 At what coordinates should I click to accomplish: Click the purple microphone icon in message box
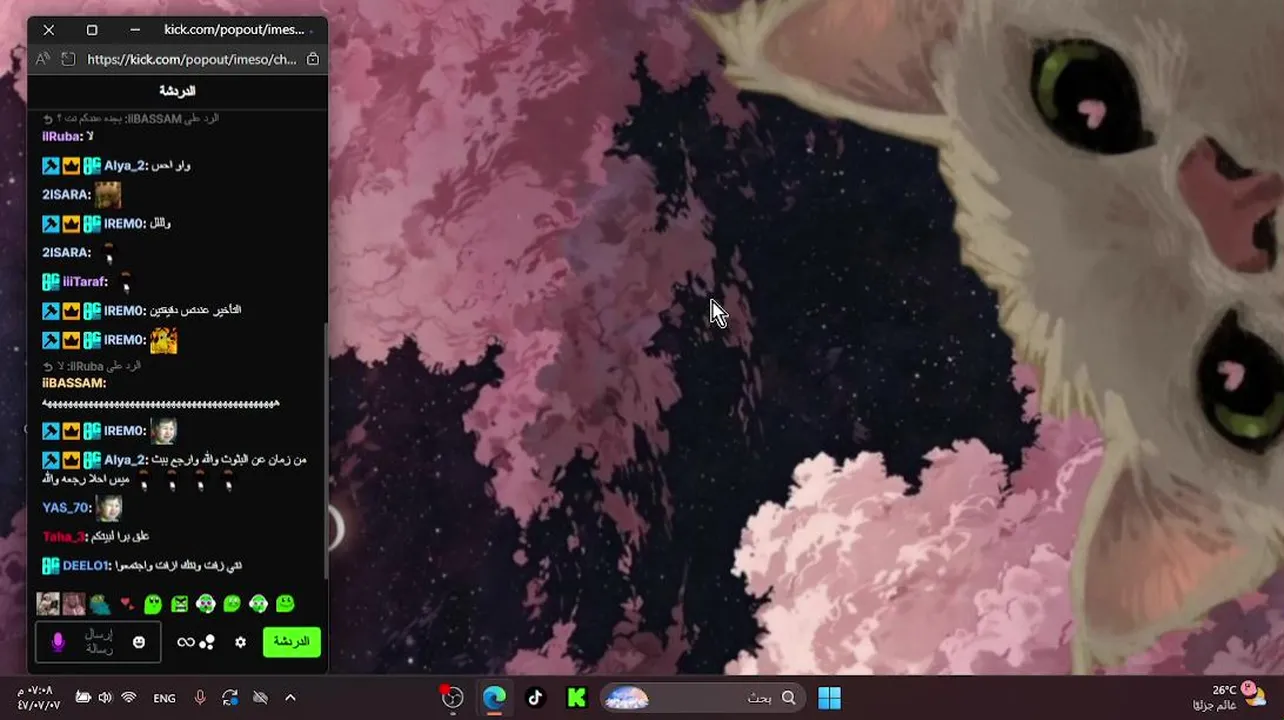58,642
